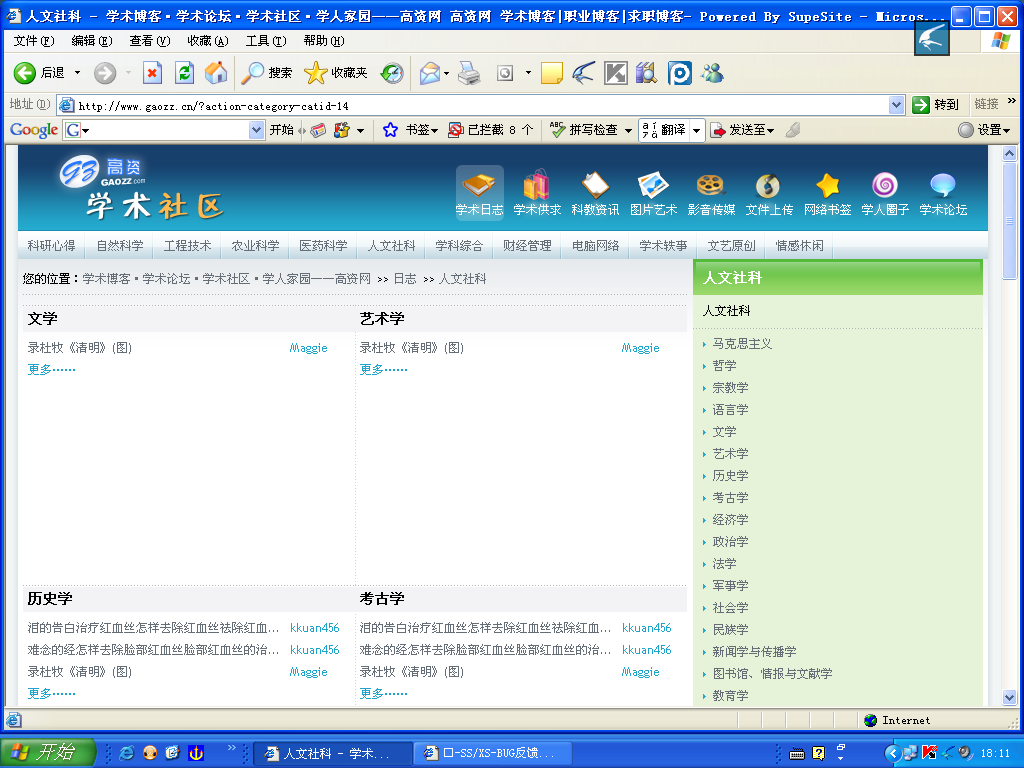Select 电脑网络 category tab
The image size is (1024, 768).
595,246
